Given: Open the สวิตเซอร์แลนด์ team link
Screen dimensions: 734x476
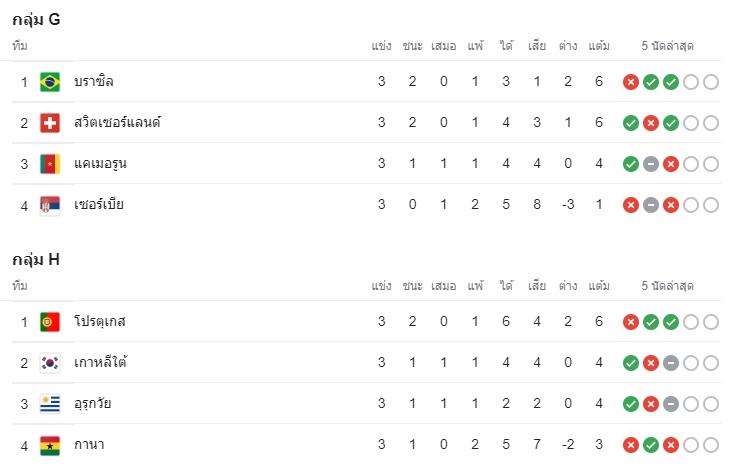Looking at the screenshot, I should [117, 123].
